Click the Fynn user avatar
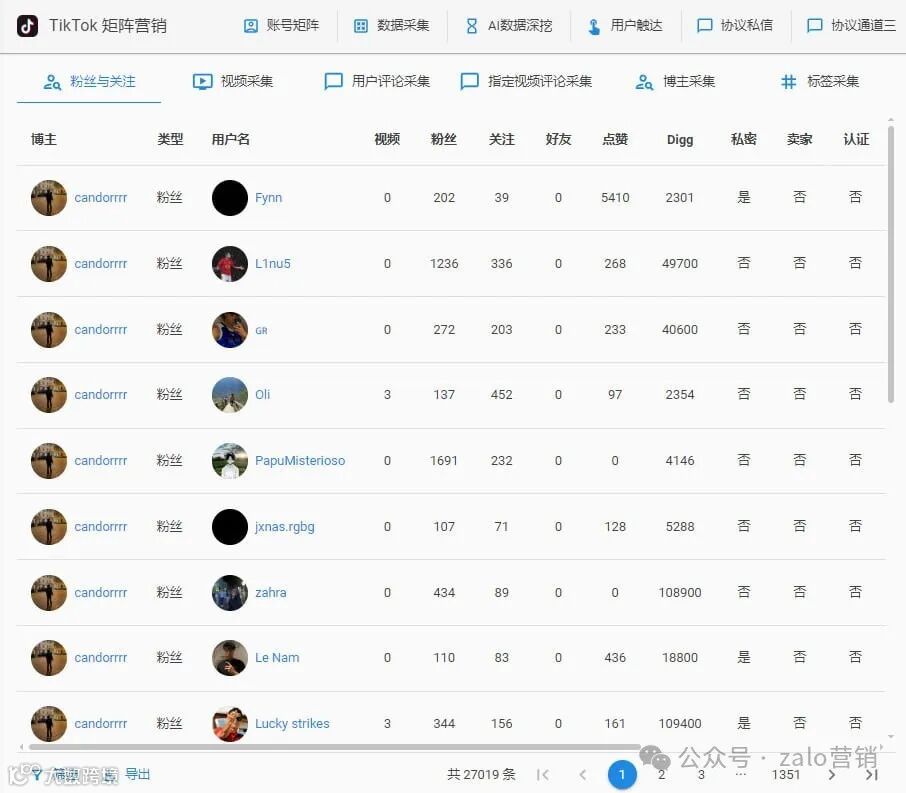The height and width of the screenshot is (793, 906). 230,198
